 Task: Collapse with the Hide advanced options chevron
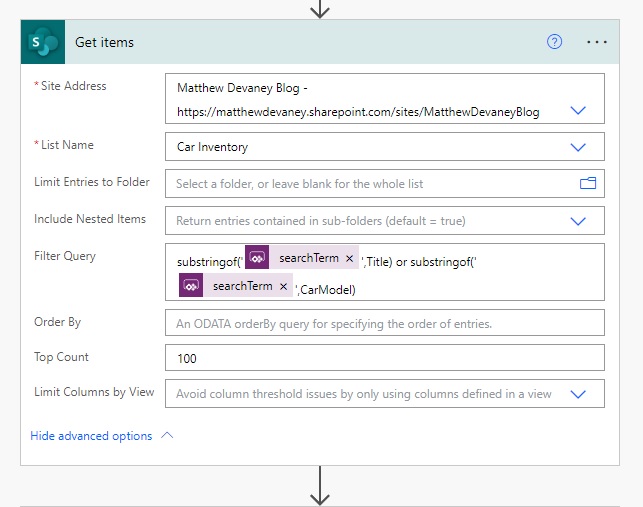[167, 436]
